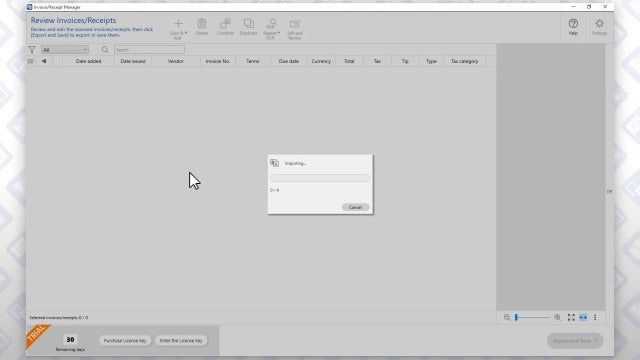
Task: Open the All filter dropdown
Action: point(65,50)
